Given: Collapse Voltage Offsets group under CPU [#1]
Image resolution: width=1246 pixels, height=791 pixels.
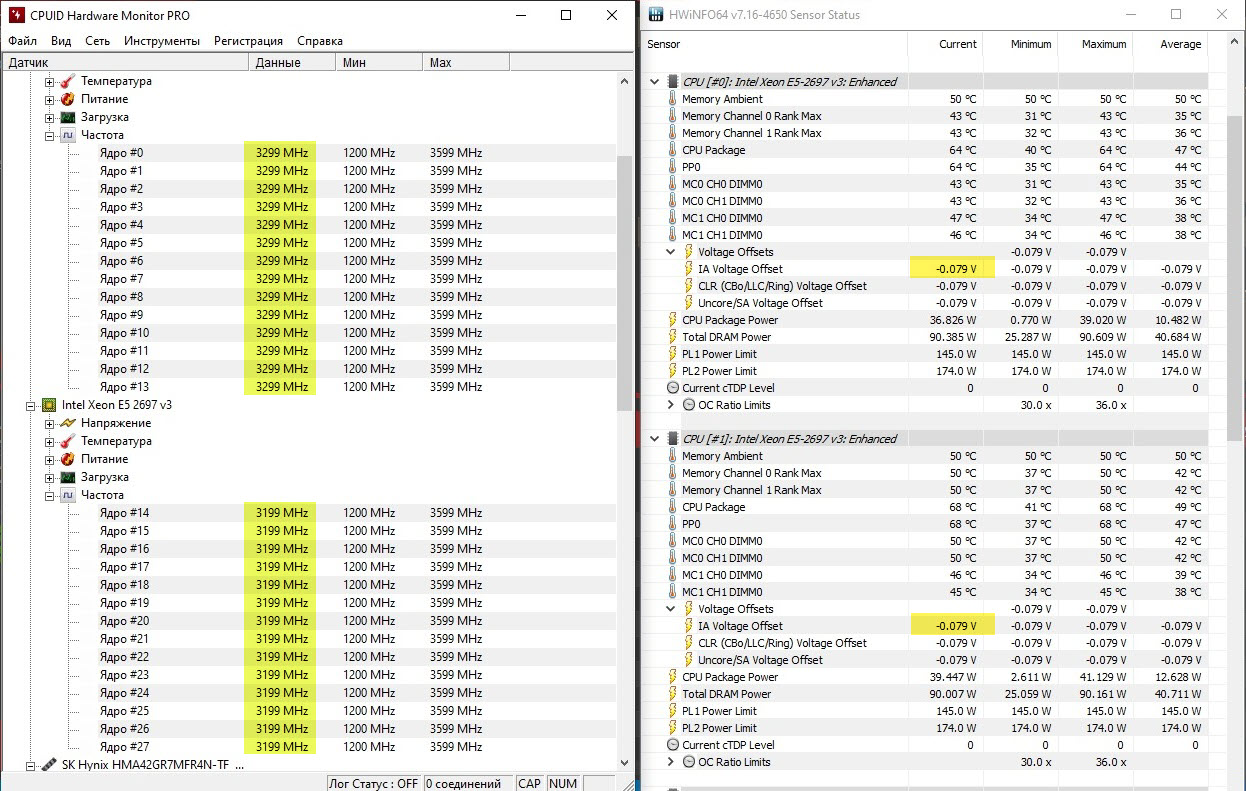Looking at the screenshot, I should (671, 609).
